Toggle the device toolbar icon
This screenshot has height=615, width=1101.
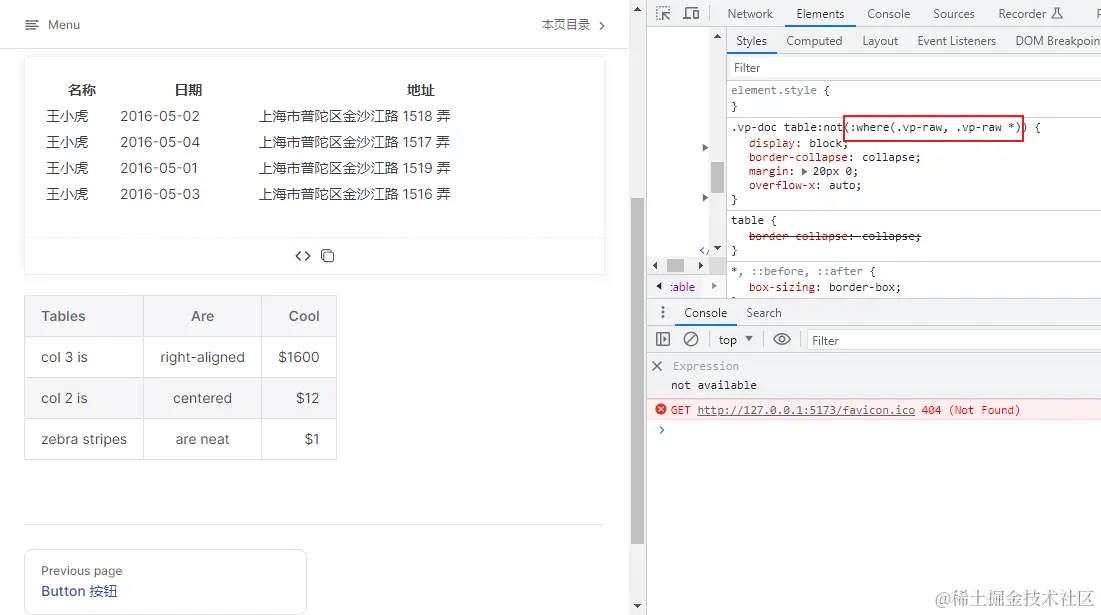pos(692,13)
